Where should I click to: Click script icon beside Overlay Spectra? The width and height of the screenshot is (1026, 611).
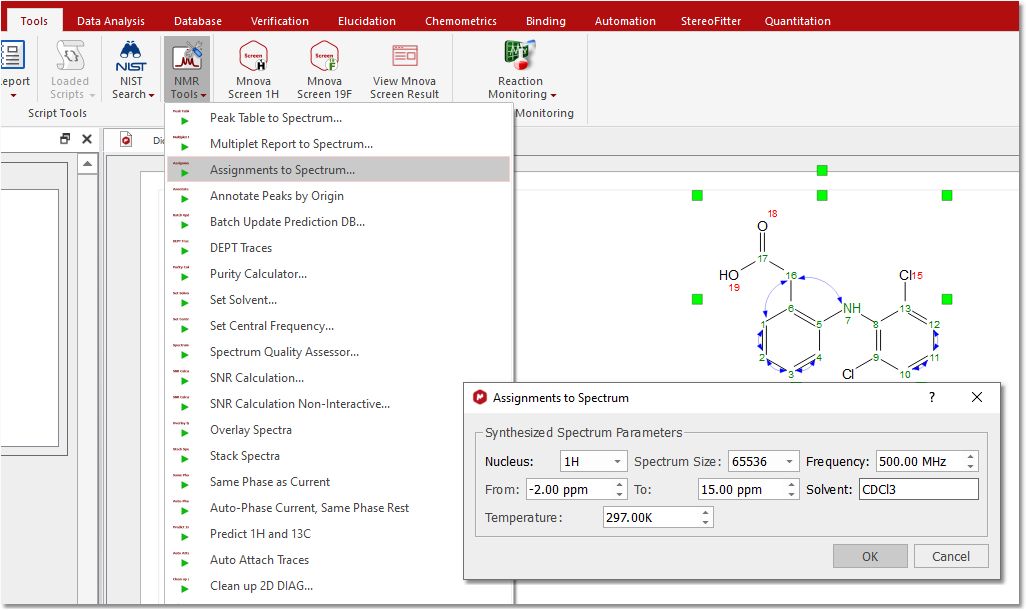coord(181,430)
